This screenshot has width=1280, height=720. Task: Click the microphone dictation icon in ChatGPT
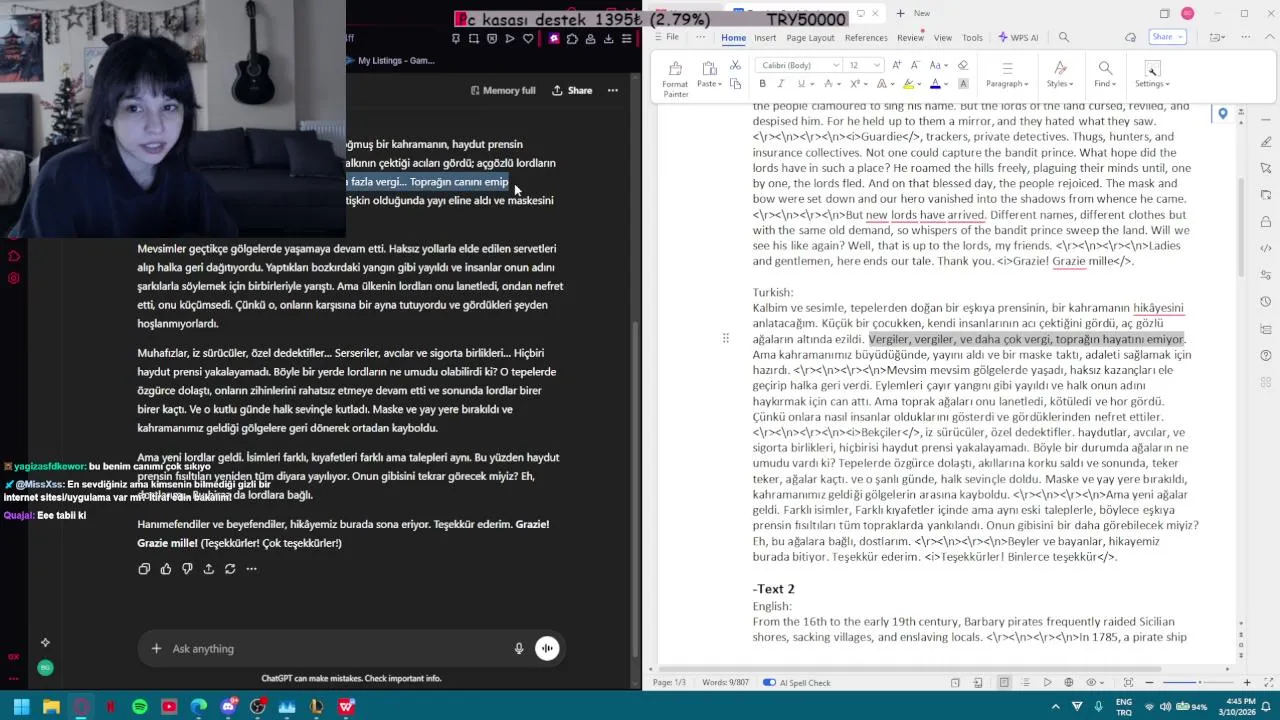coord(518,649)
